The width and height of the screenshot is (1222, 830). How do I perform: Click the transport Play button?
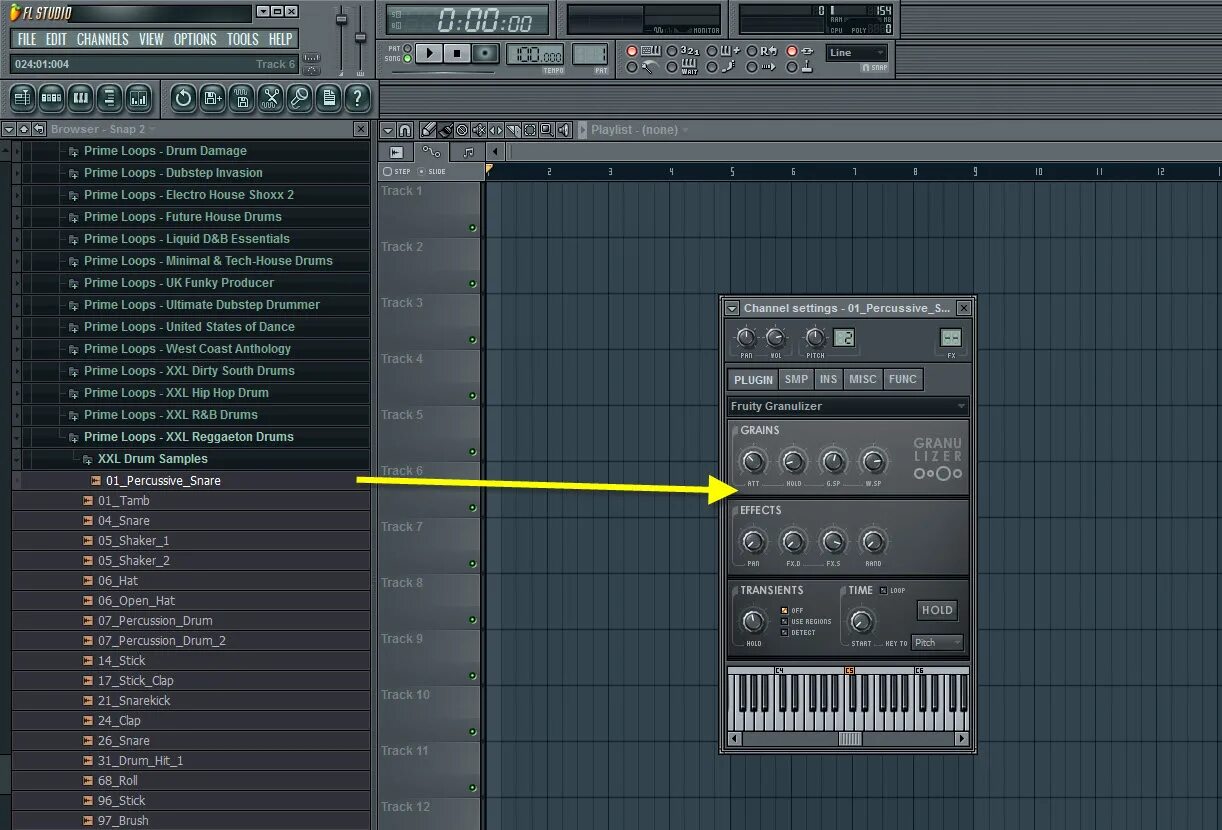tap(429, 53)
